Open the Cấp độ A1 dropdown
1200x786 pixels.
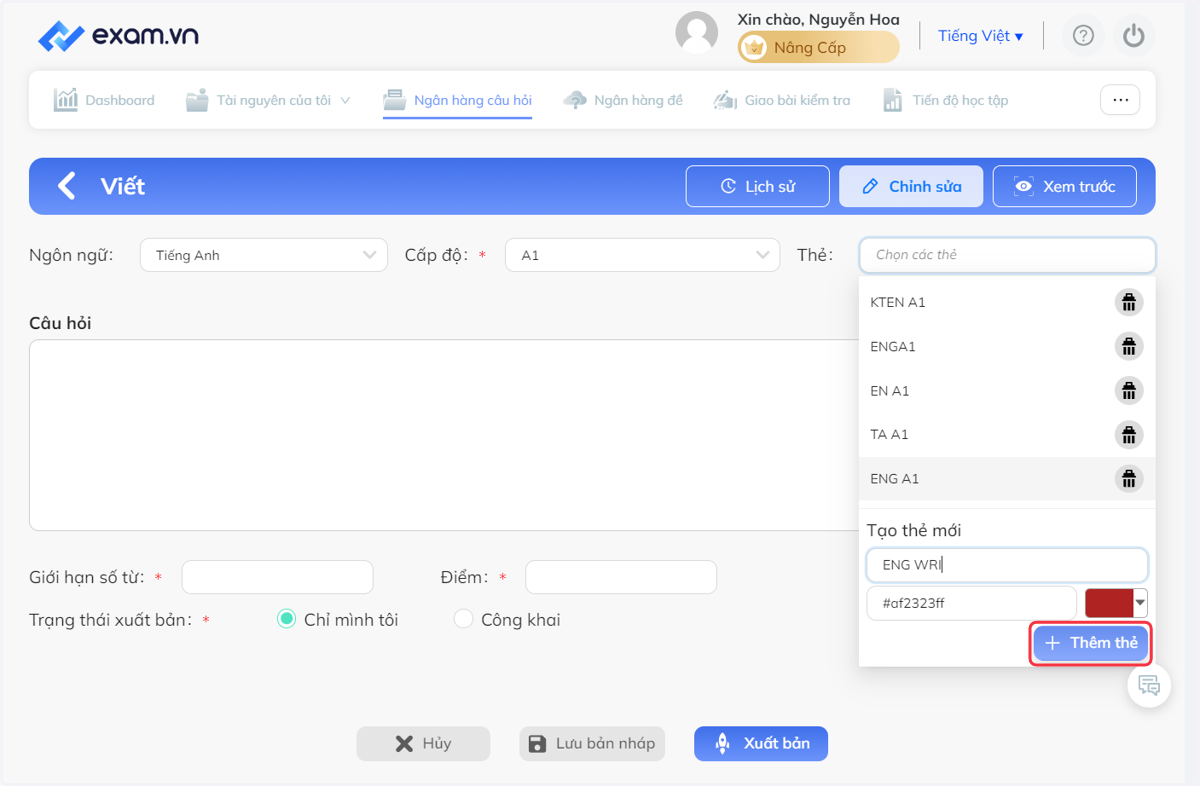point(642,255)
